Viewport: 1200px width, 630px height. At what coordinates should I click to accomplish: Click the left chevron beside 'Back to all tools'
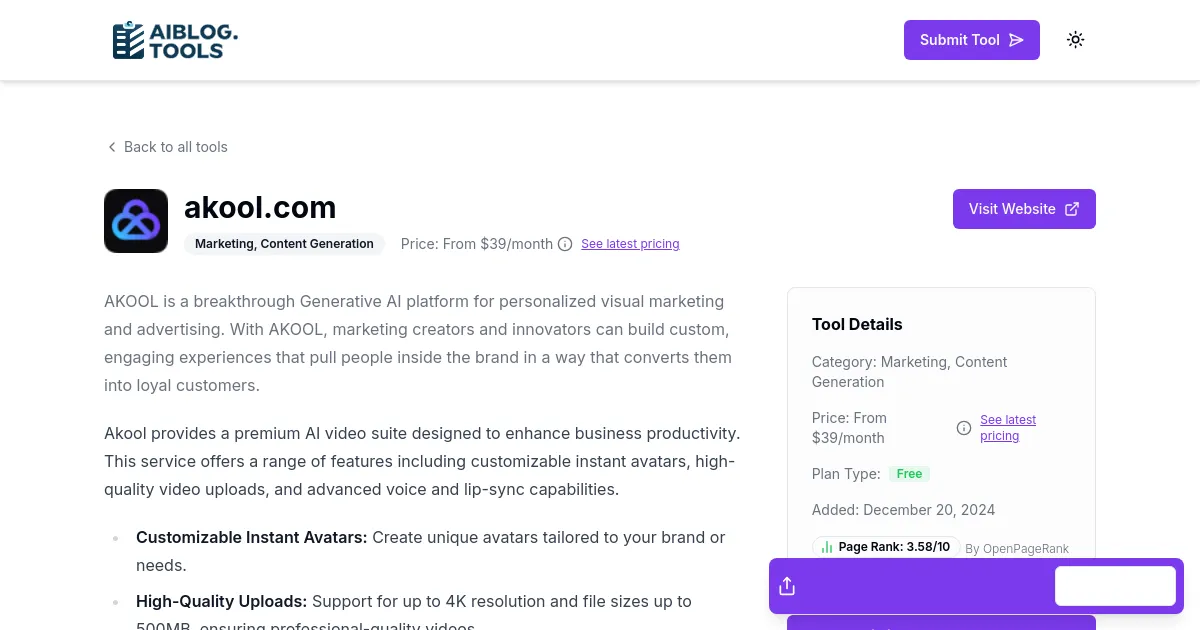[x=111, y=147]
